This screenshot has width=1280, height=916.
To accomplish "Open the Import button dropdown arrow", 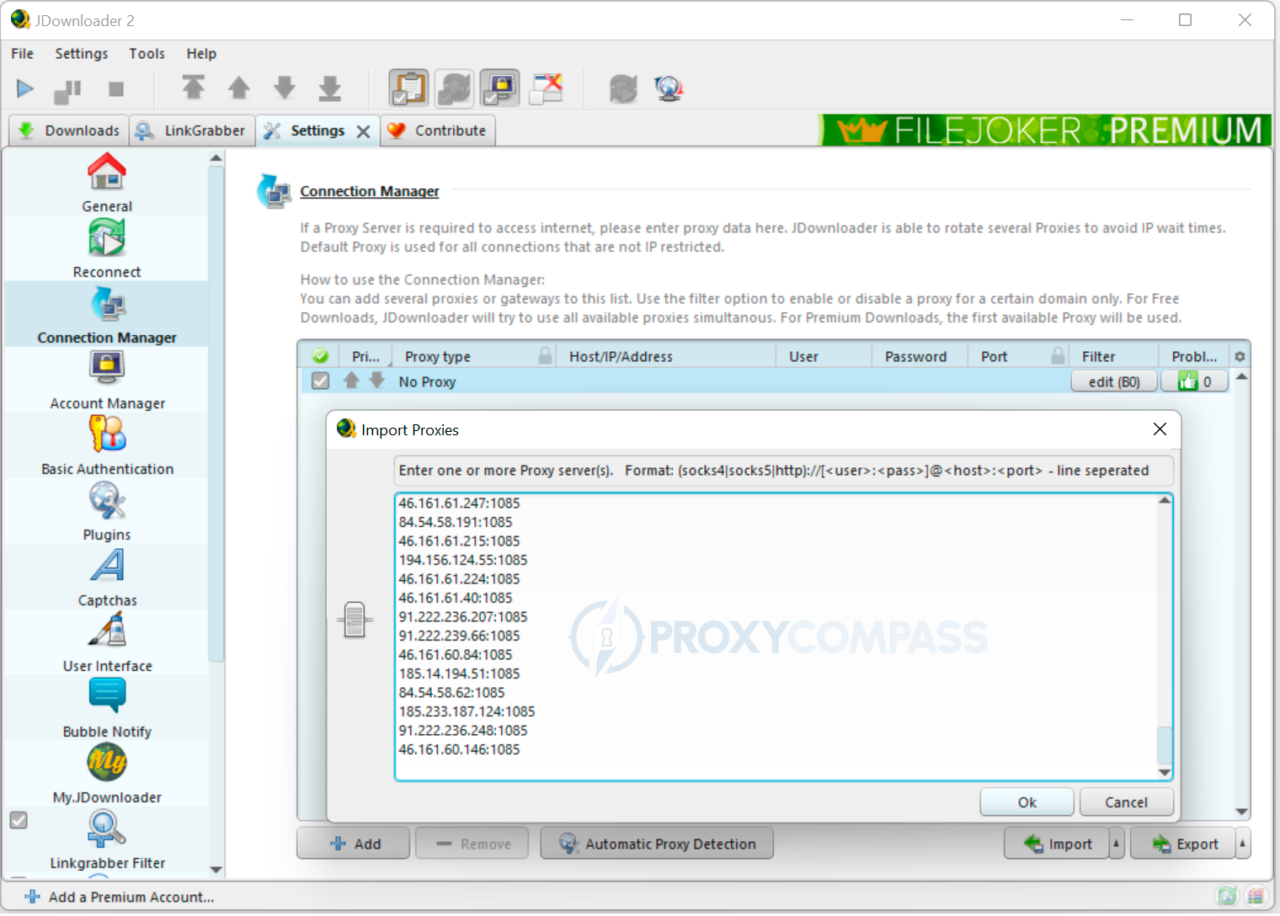I will click(1116, 843).
